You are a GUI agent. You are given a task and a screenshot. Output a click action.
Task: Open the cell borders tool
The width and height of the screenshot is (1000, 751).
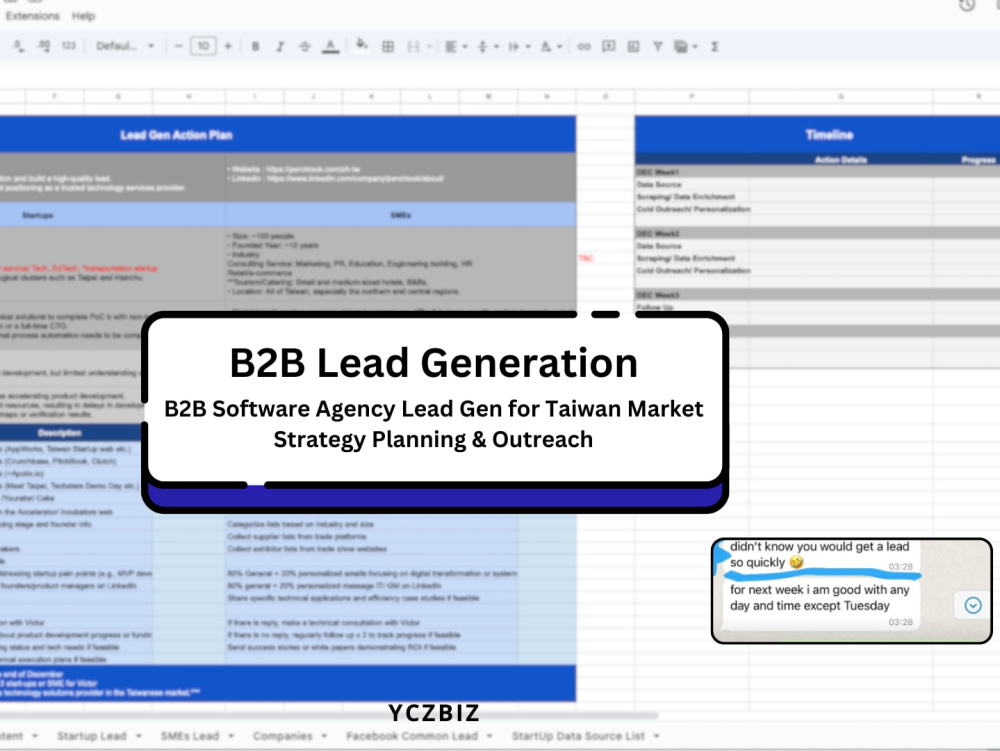click(x=388, y=46)
